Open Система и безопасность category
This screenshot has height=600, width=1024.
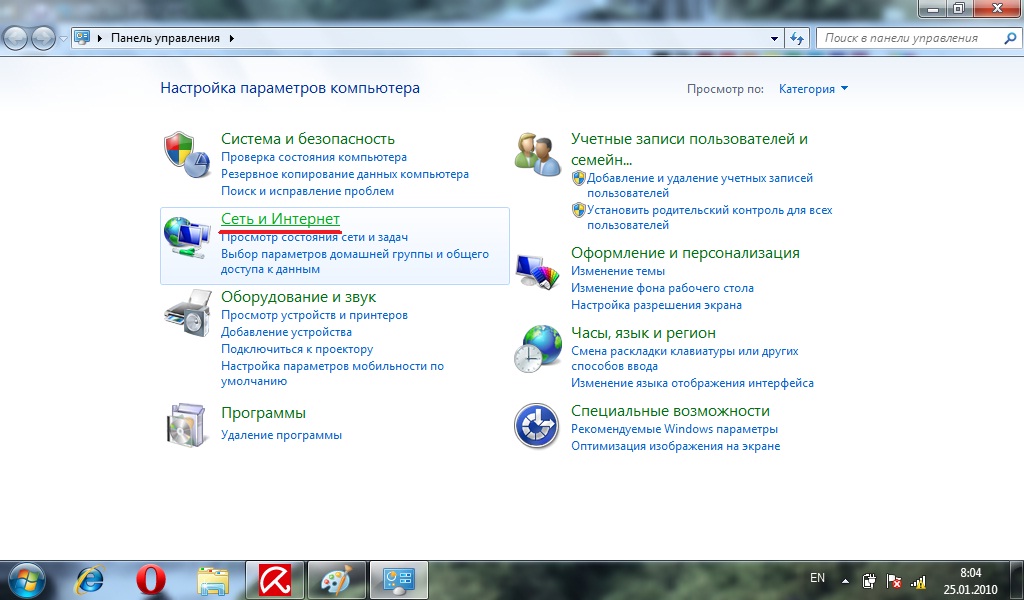point(308,138)
